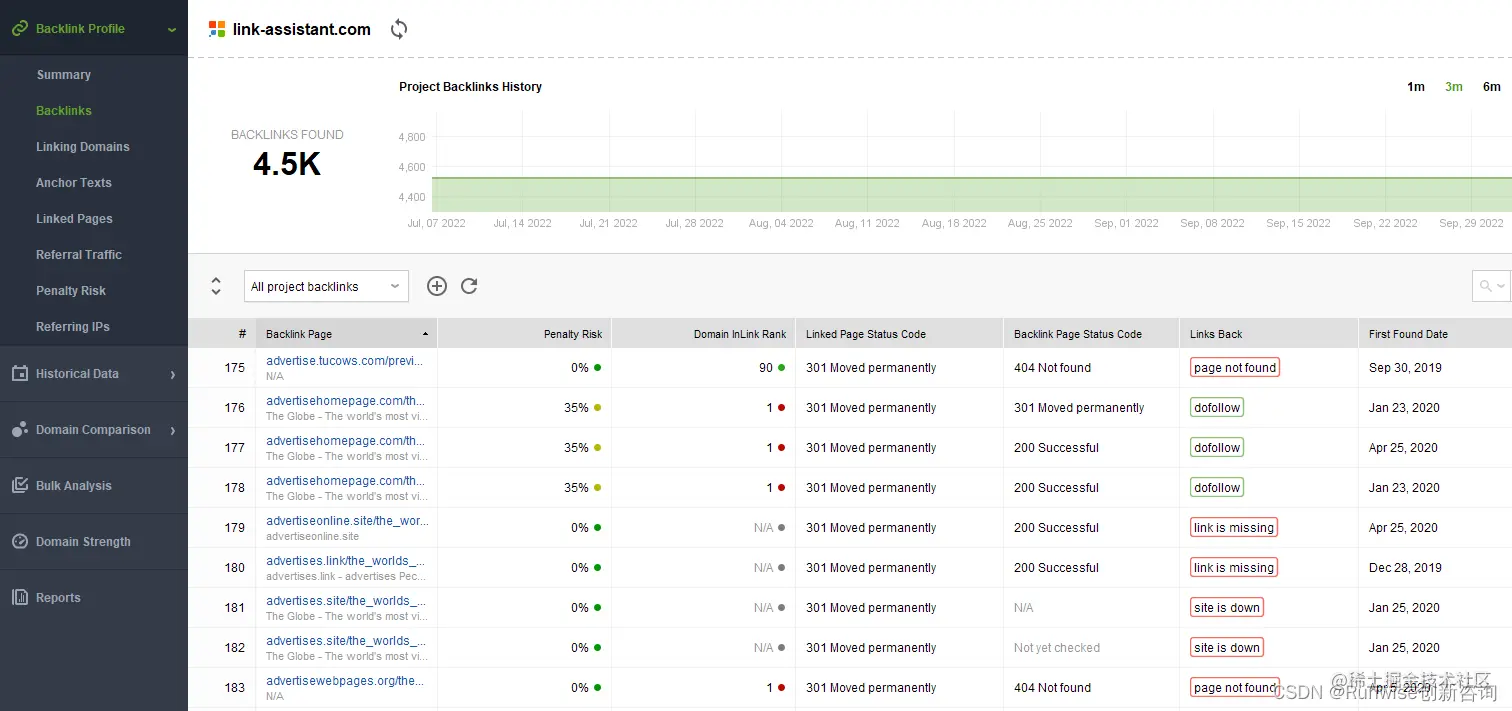Click 'link is missing' tag in row 179

coord(1234,528)
